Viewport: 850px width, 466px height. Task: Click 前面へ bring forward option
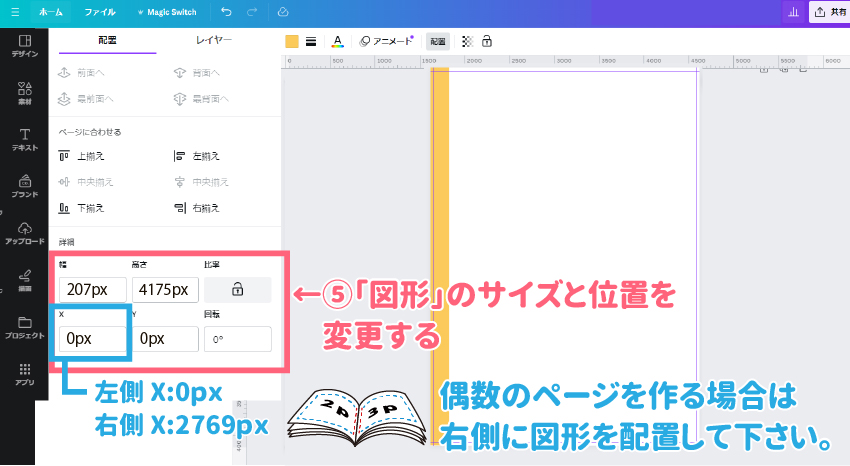click(82, 73)
